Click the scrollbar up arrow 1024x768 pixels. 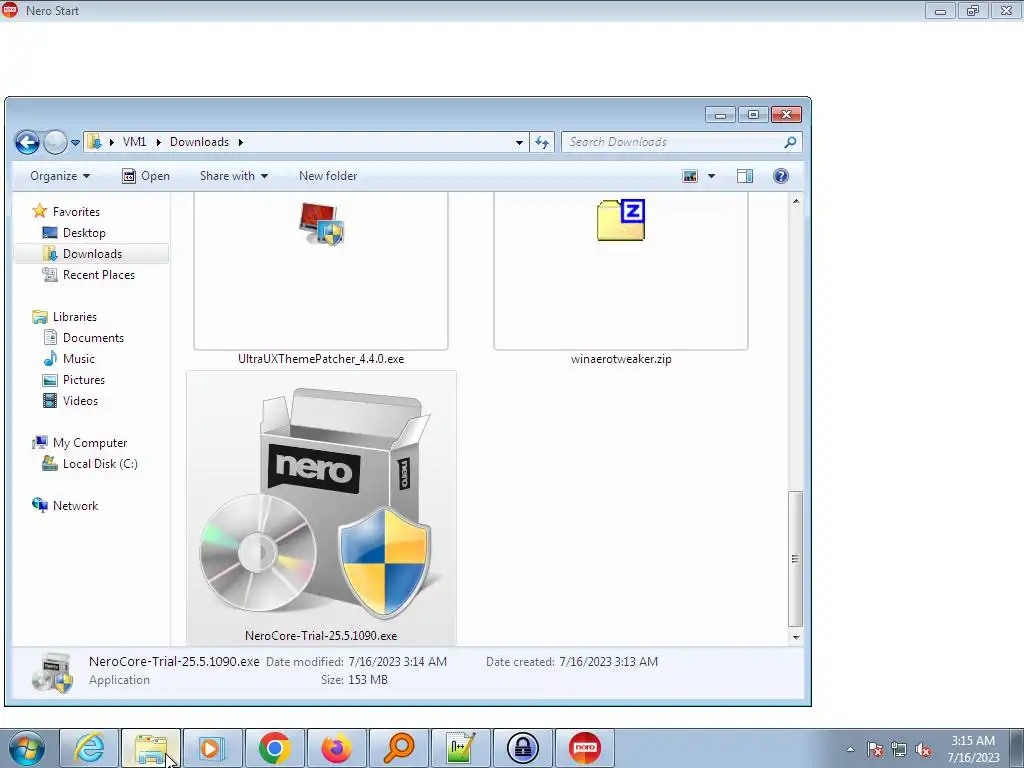tap(795, 201)
